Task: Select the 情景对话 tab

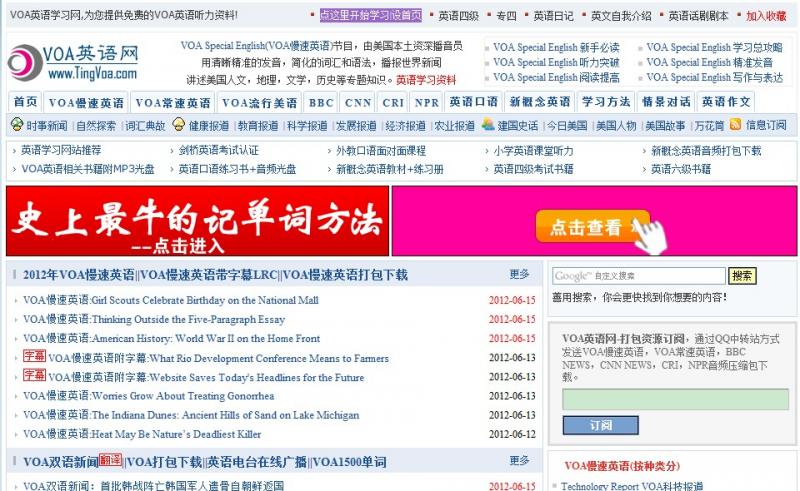Action: click(666, 102)
